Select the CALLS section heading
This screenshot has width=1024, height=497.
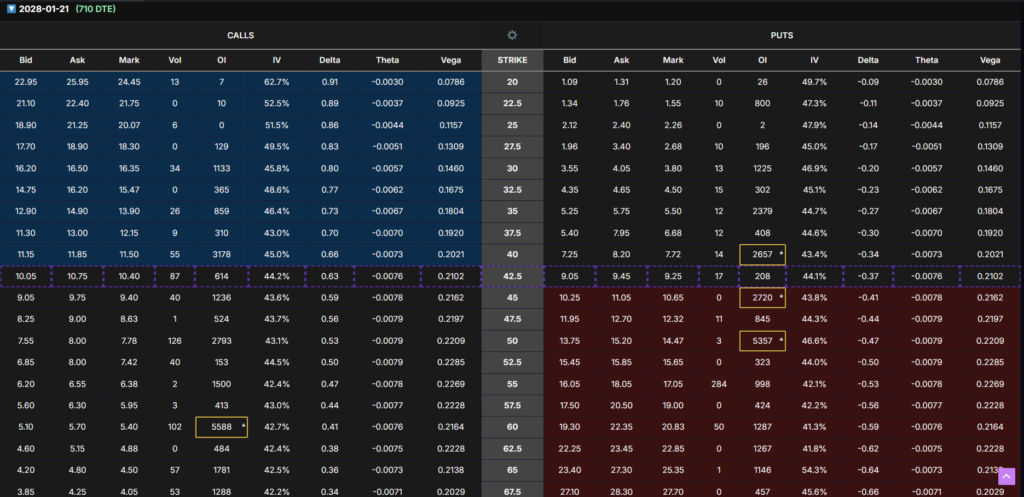[x=239, y=34]
